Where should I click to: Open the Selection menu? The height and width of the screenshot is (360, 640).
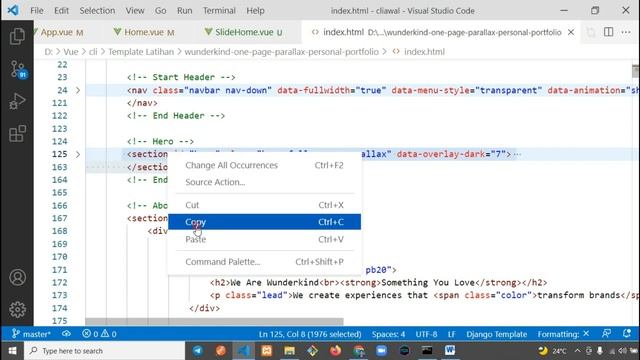[x=97, y=11]
